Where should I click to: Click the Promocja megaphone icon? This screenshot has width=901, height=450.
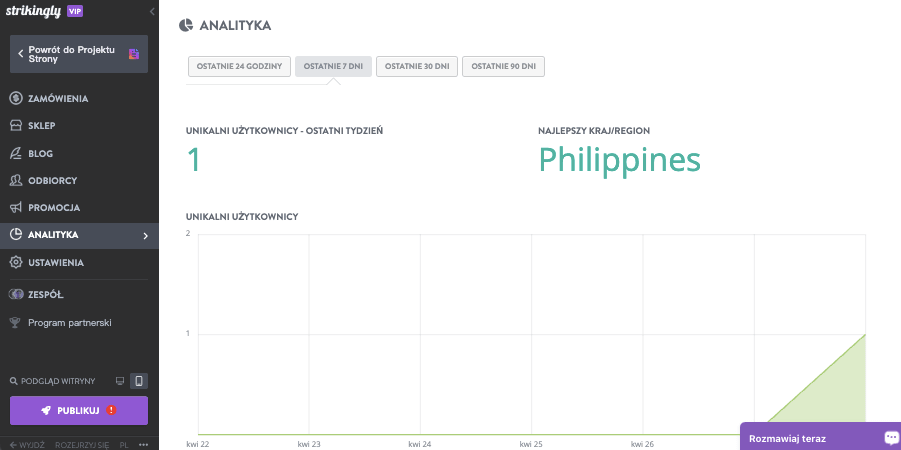[16, 207]
